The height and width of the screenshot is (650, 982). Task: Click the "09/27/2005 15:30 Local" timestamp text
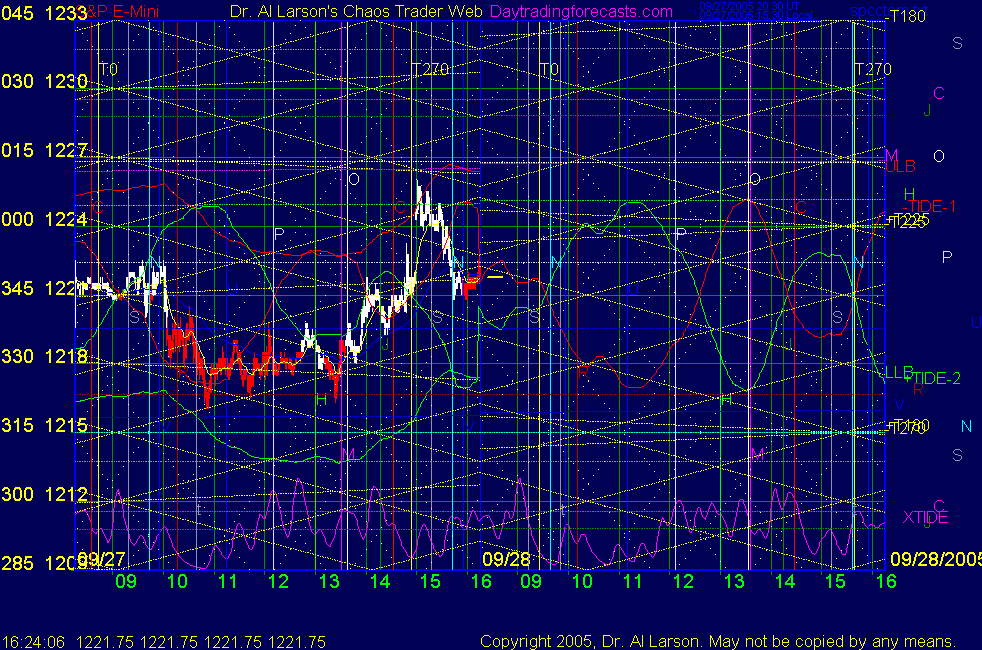[756, 15]
